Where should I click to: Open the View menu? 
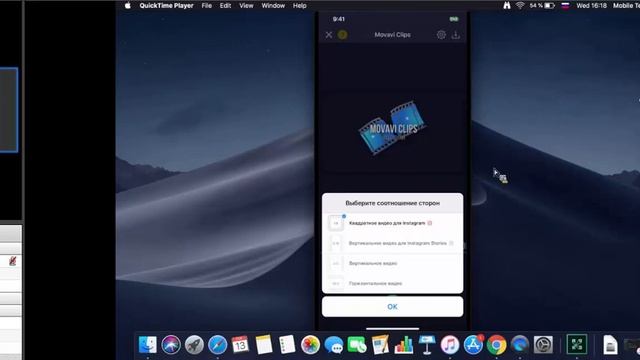246,6
